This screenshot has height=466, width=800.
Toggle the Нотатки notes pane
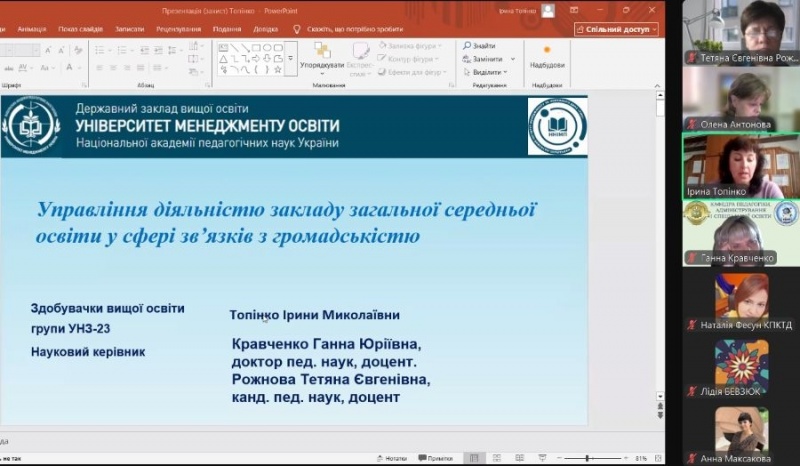point(392,458)
